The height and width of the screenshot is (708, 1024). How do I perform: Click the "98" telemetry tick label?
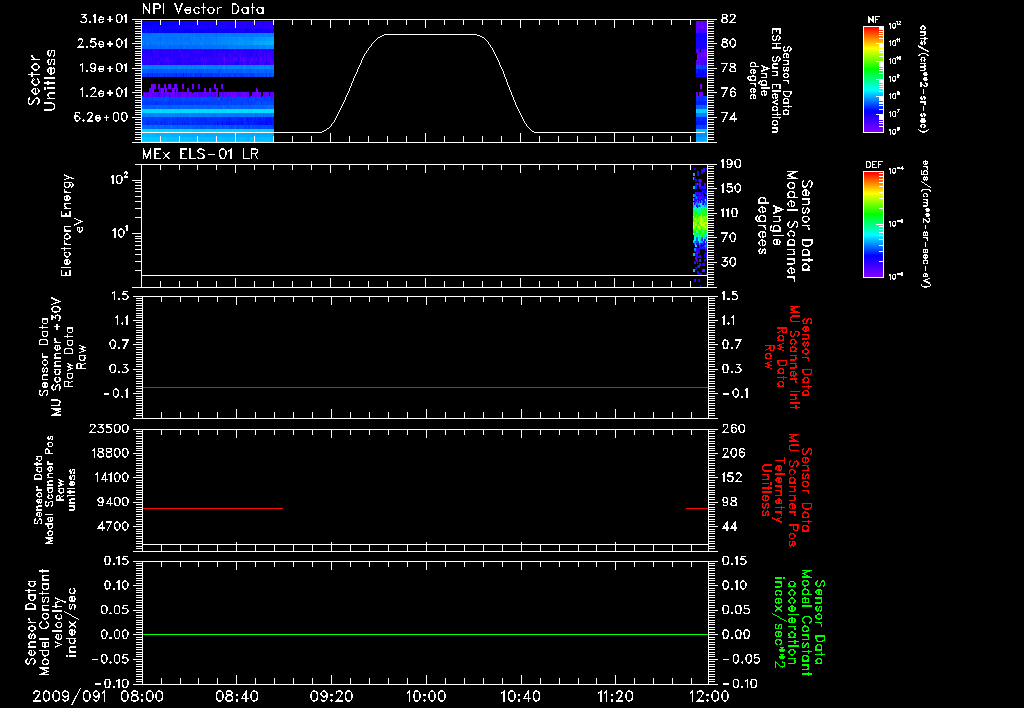pyautogui.click(x=729, y=502)
